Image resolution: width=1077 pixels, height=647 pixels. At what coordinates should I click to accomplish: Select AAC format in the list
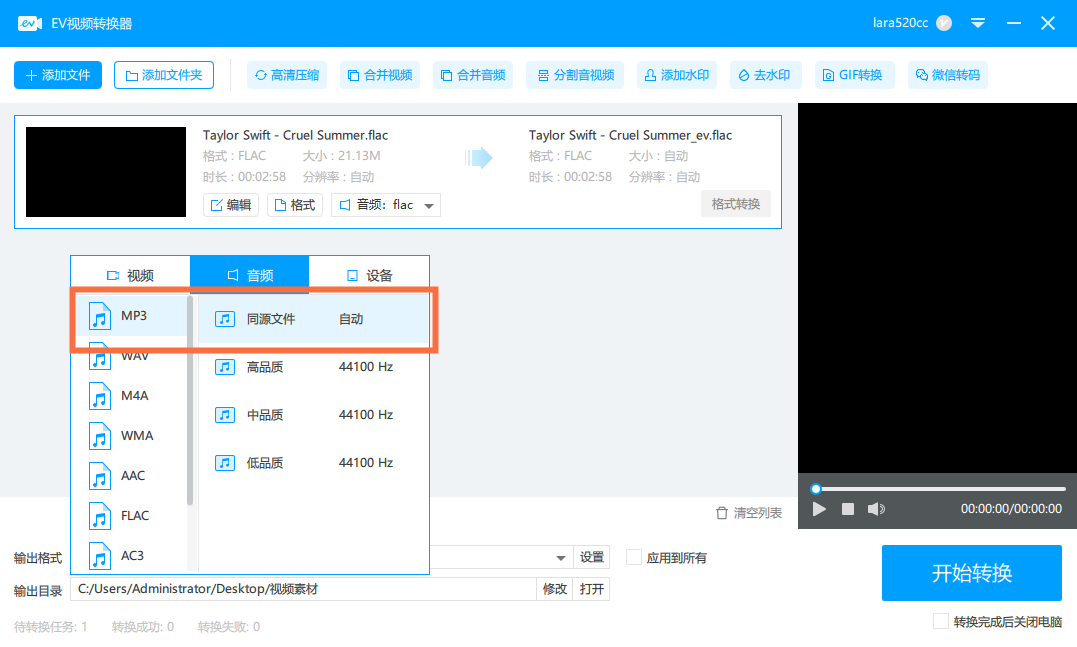[130, 475]
